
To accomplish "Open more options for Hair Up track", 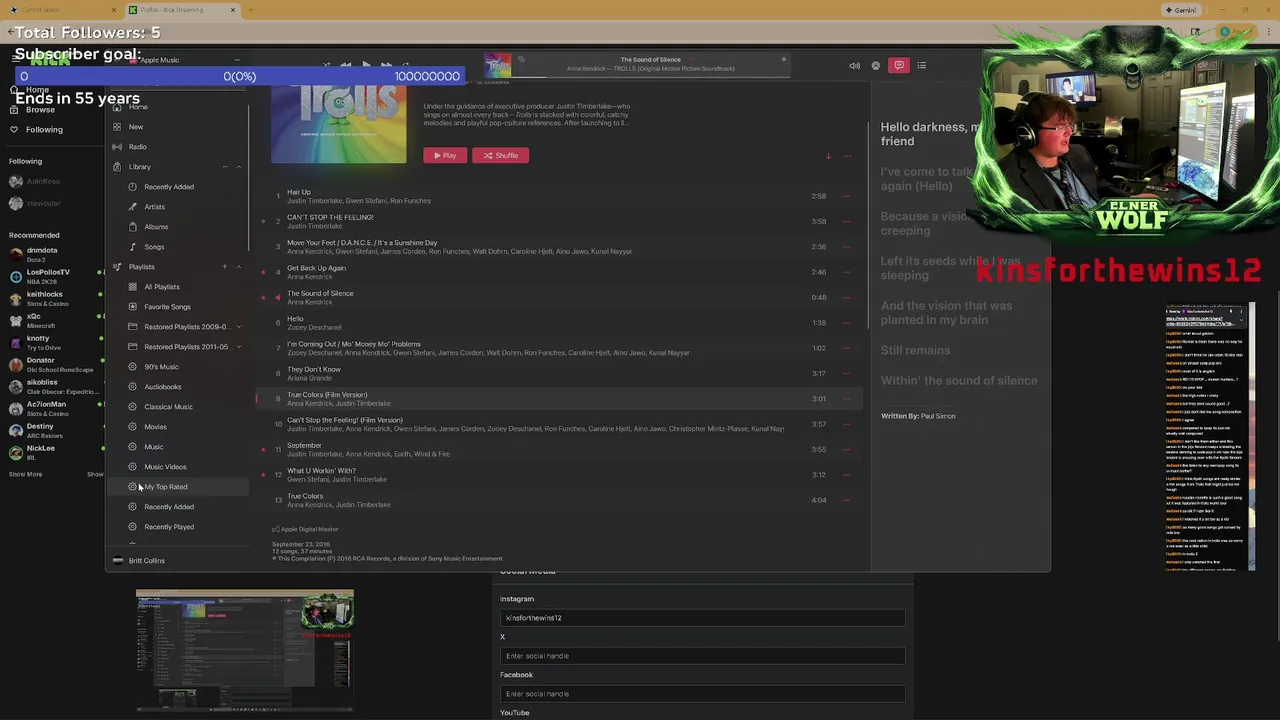I will pyautogui.click(x=847, y=196).
